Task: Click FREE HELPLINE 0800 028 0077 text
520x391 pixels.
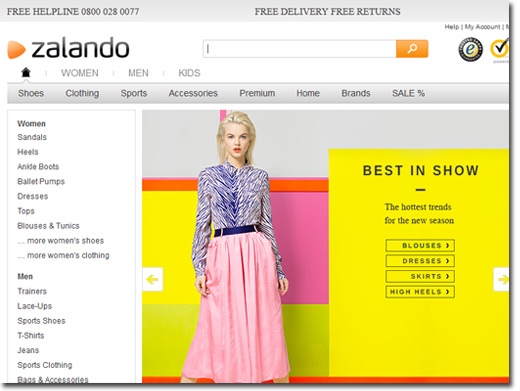Action: (x=73, y=12)
